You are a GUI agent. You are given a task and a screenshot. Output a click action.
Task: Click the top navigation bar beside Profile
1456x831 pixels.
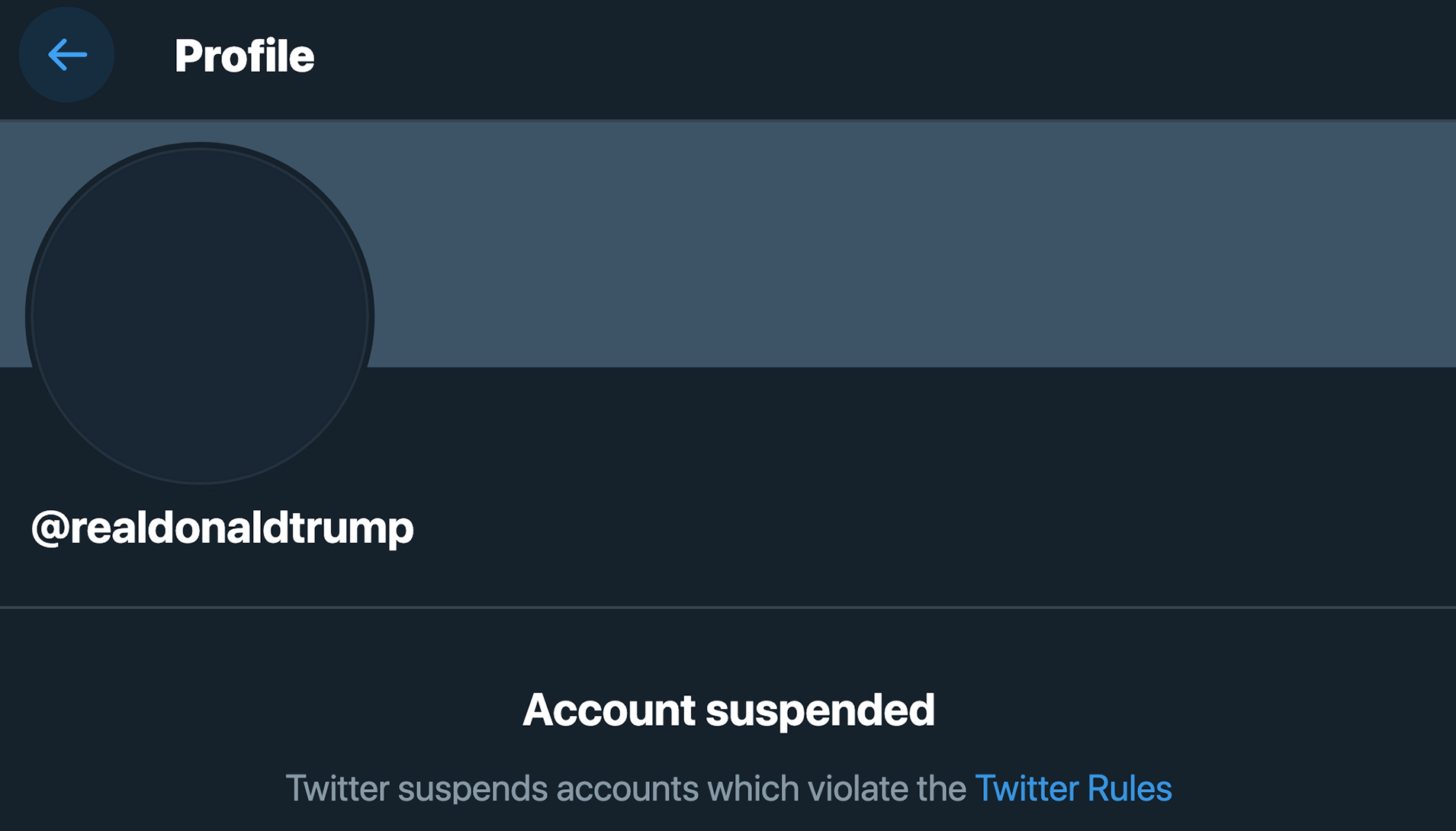[x=839, y=57]
